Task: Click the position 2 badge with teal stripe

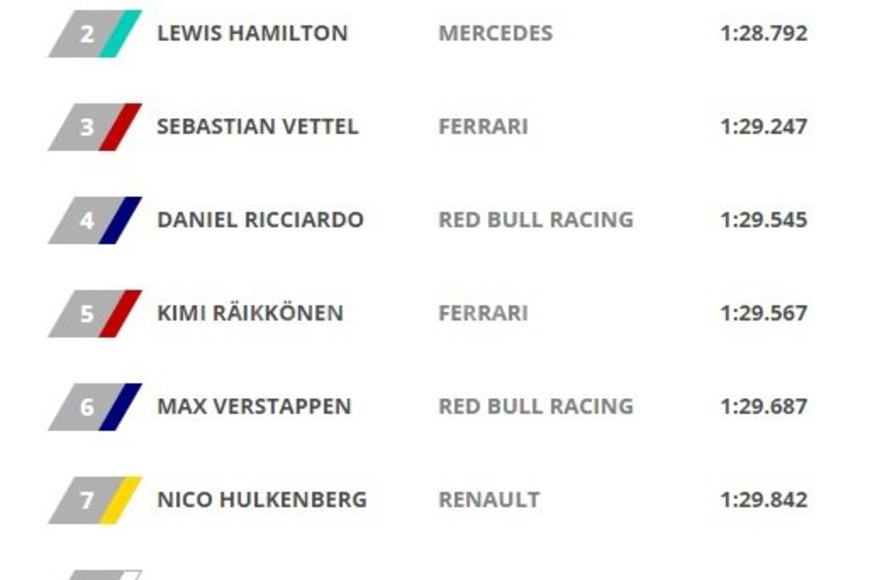Action: [95, 34]
